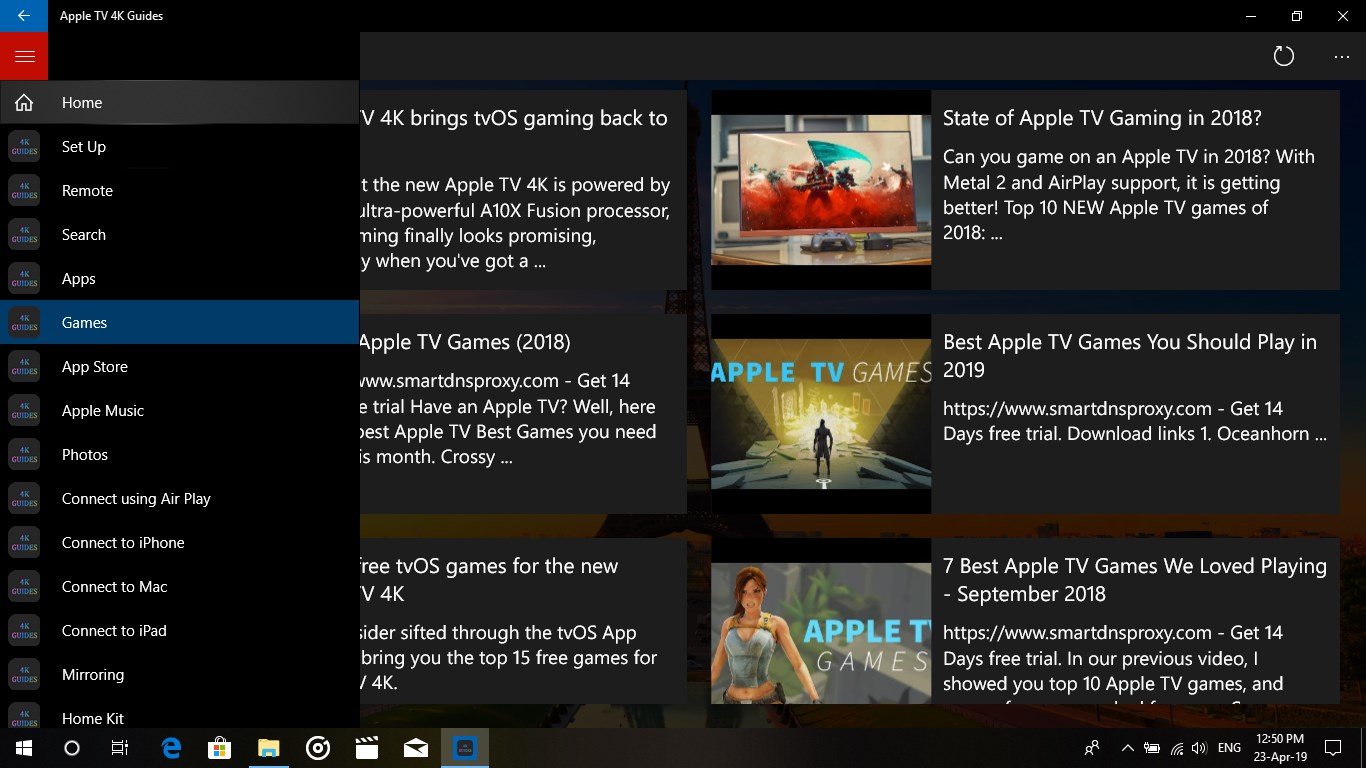
Task: Click the 4K Guides icon beside Remote
Action: click(x=24, y=190)
